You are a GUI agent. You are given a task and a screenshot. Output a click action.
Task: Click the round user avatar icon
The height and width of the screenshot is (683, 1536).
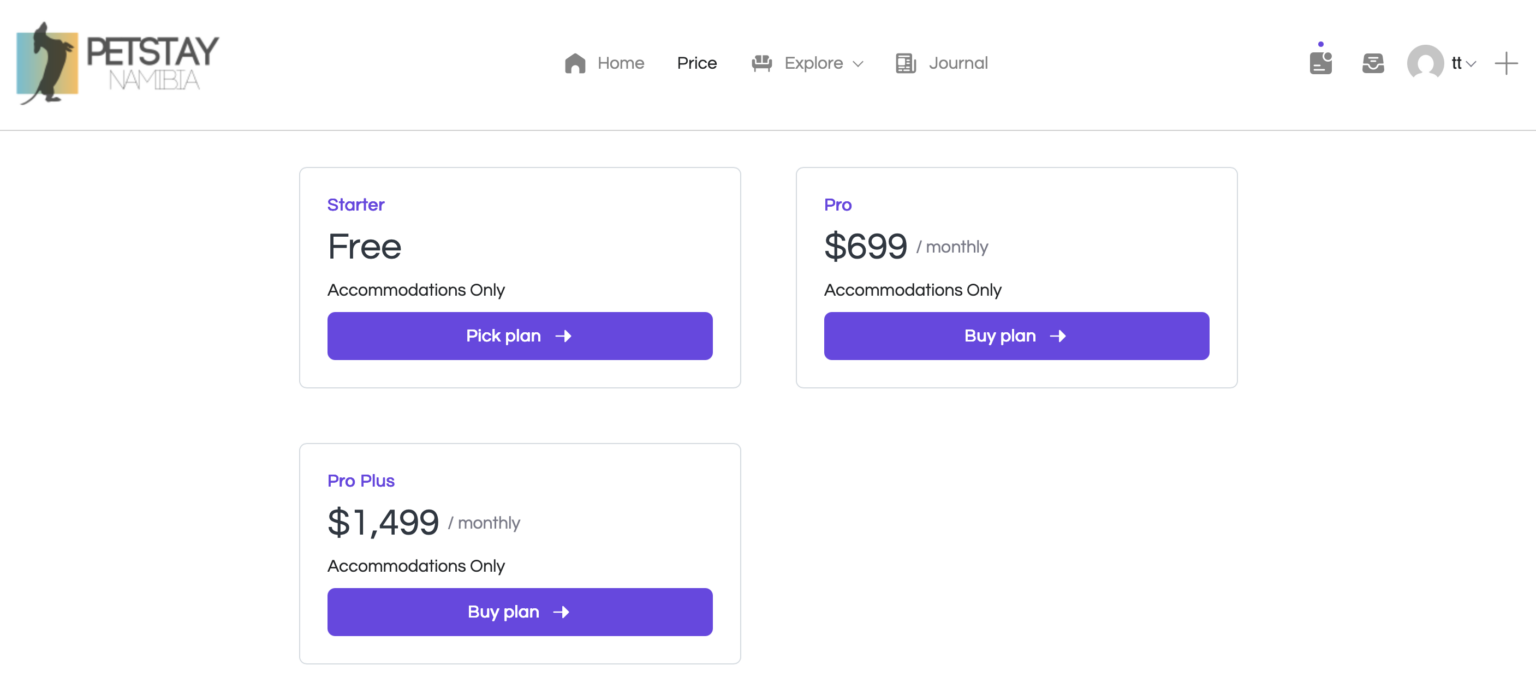coord(1425,64)
